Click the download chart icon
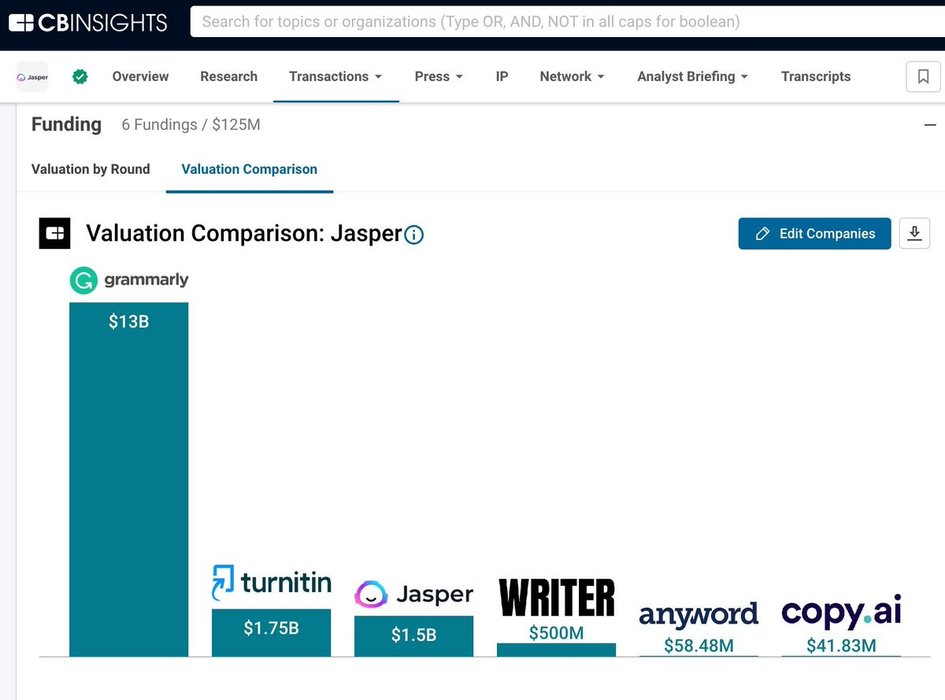The width and height of the screenshot is (945, 700). [x=914, y=233]
